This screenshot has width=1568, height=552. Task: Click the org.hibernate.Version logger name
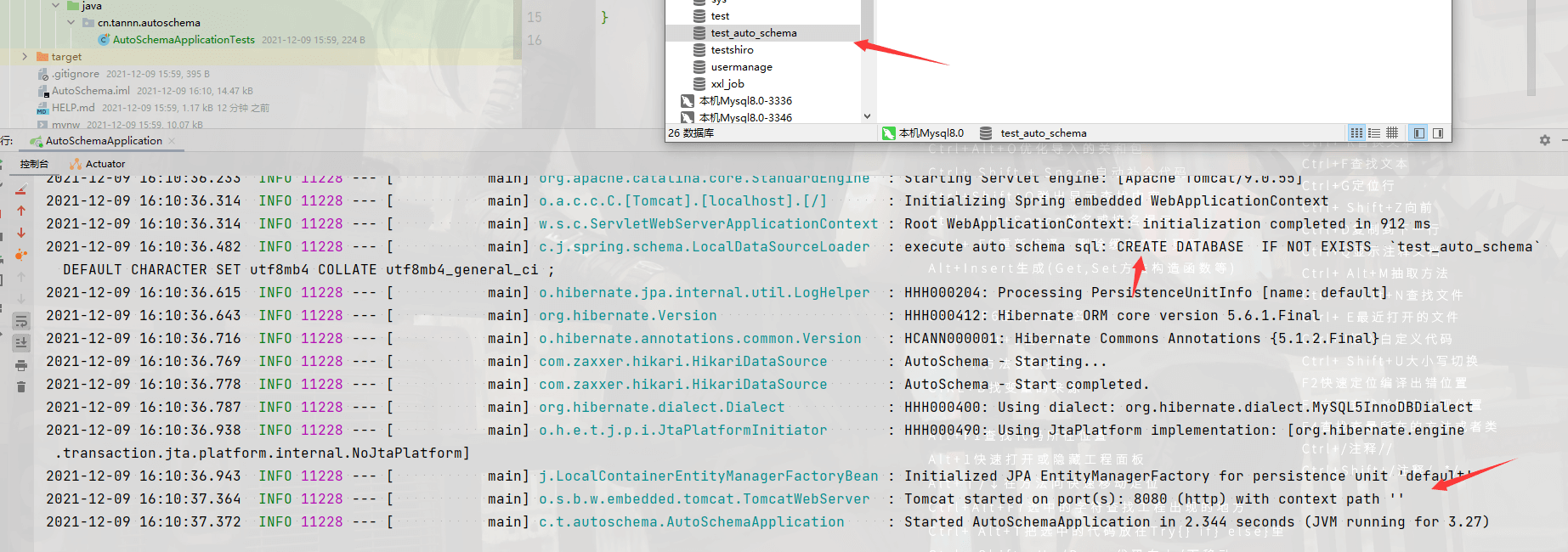(x=627, y=316)
